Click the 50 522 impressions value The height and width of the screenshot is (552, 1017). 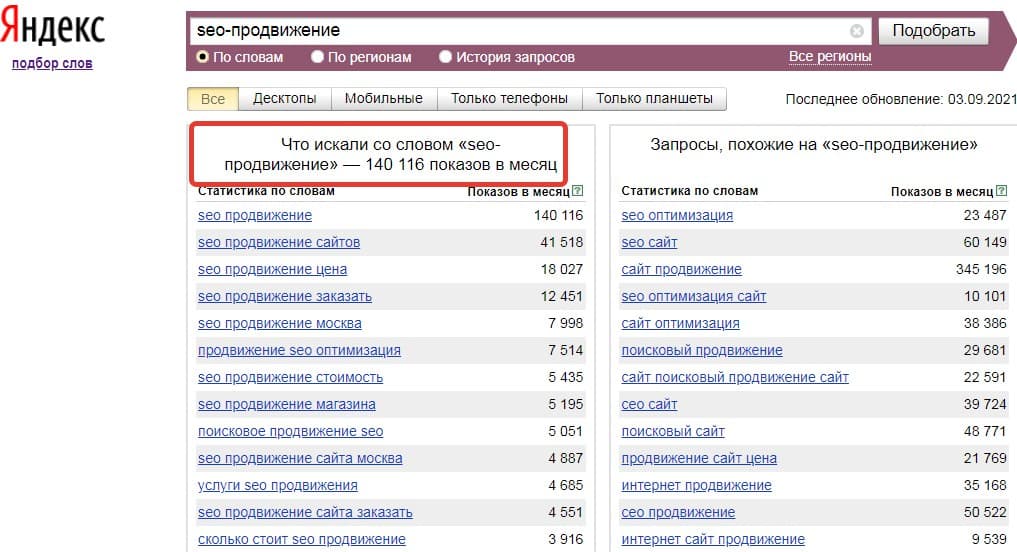click(985, 512)
